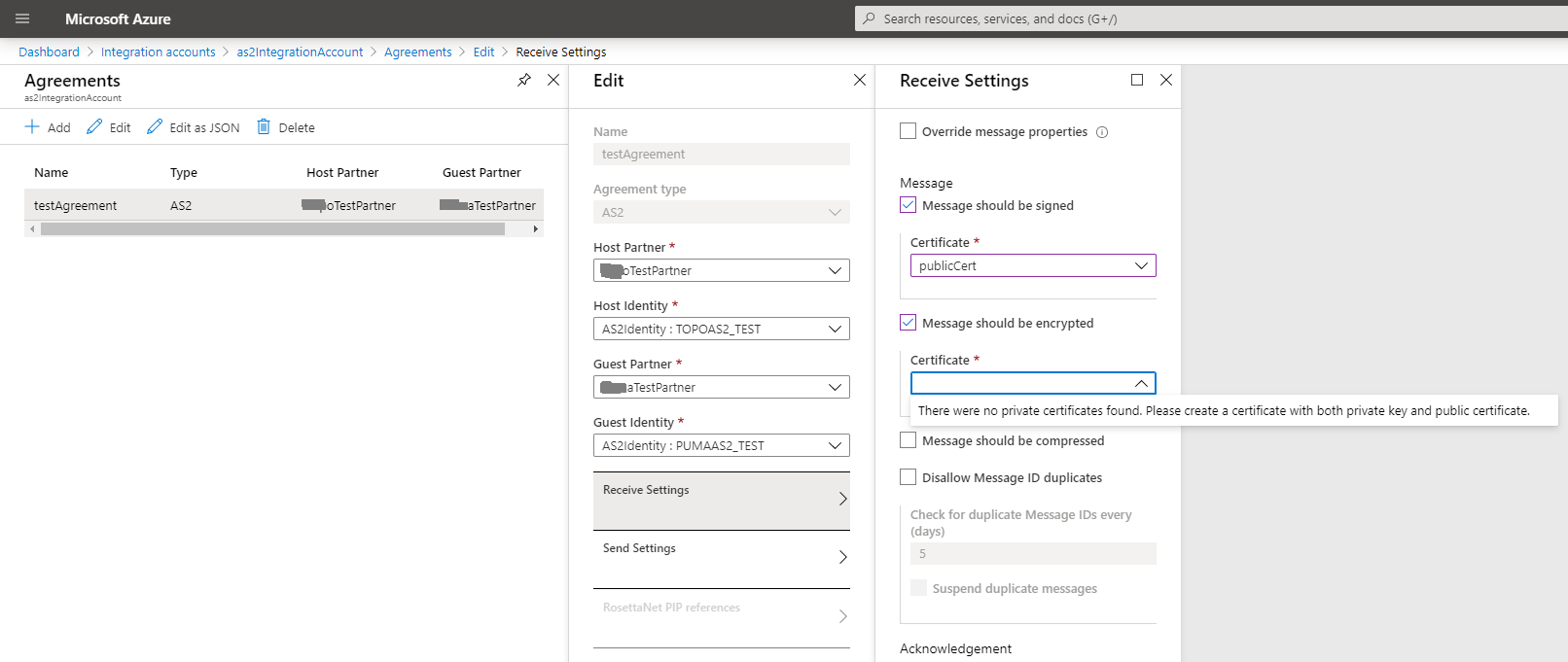
Task: Open the publicCert certificate dropdown
Action: pos(1033,265)
